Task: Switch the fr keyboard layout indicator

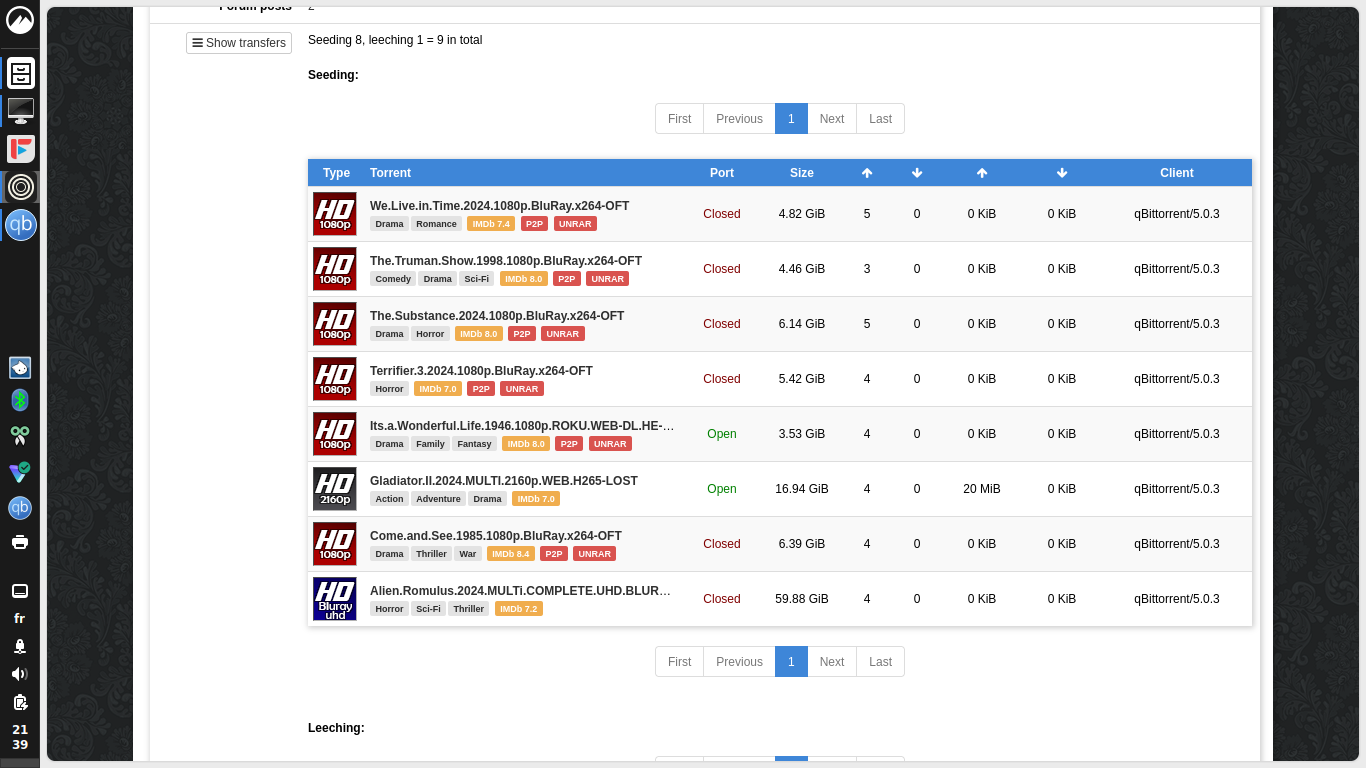Action: coord(20,619)
